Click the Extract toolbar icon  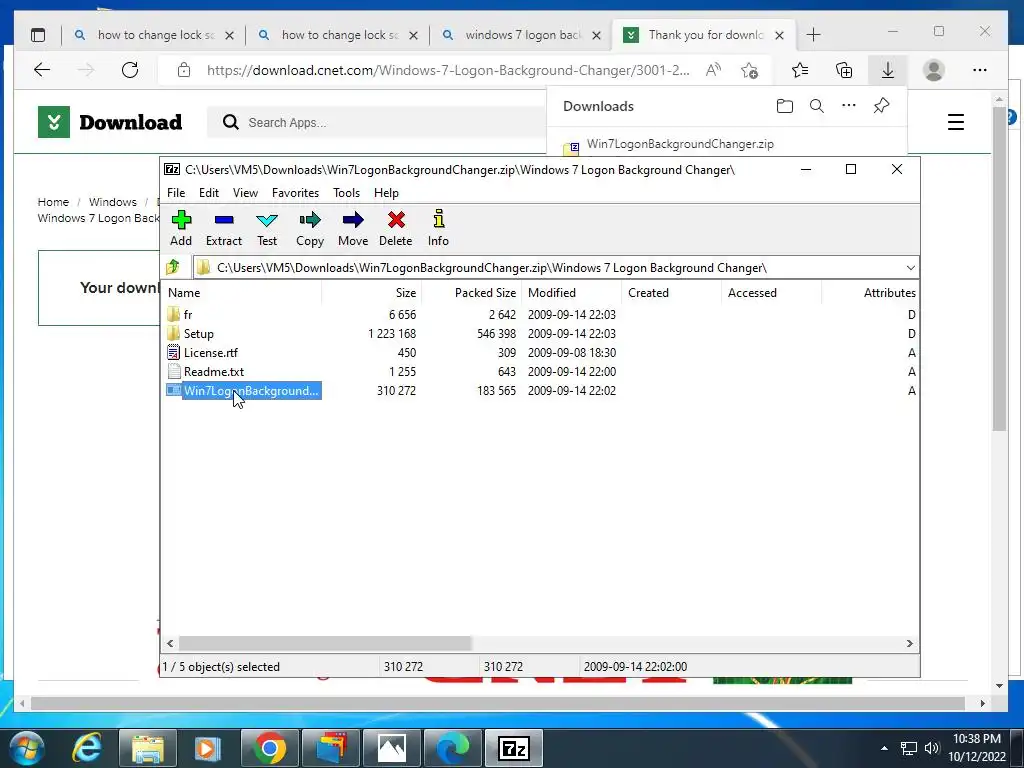coord(223,228)
